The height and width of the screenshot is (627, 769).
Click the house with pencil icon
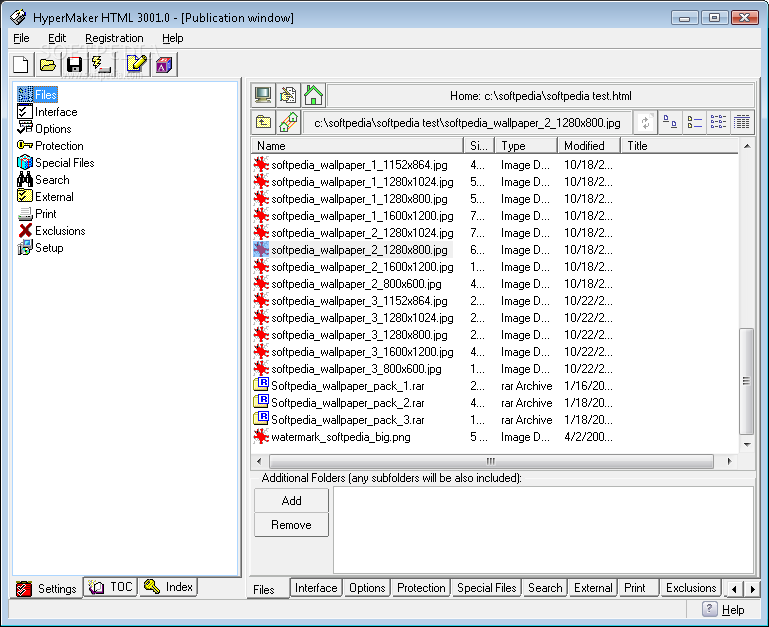tap(289, 122)
